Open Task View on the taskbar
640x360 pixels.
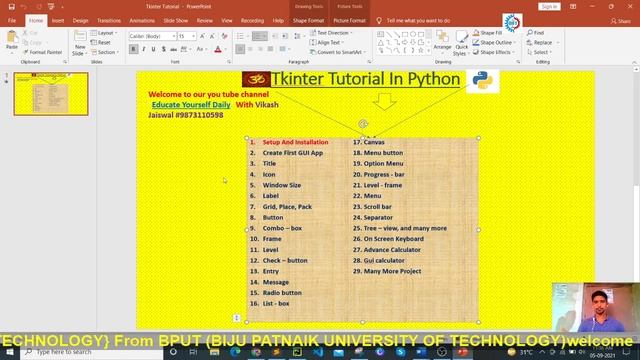(x=193, y=352)
